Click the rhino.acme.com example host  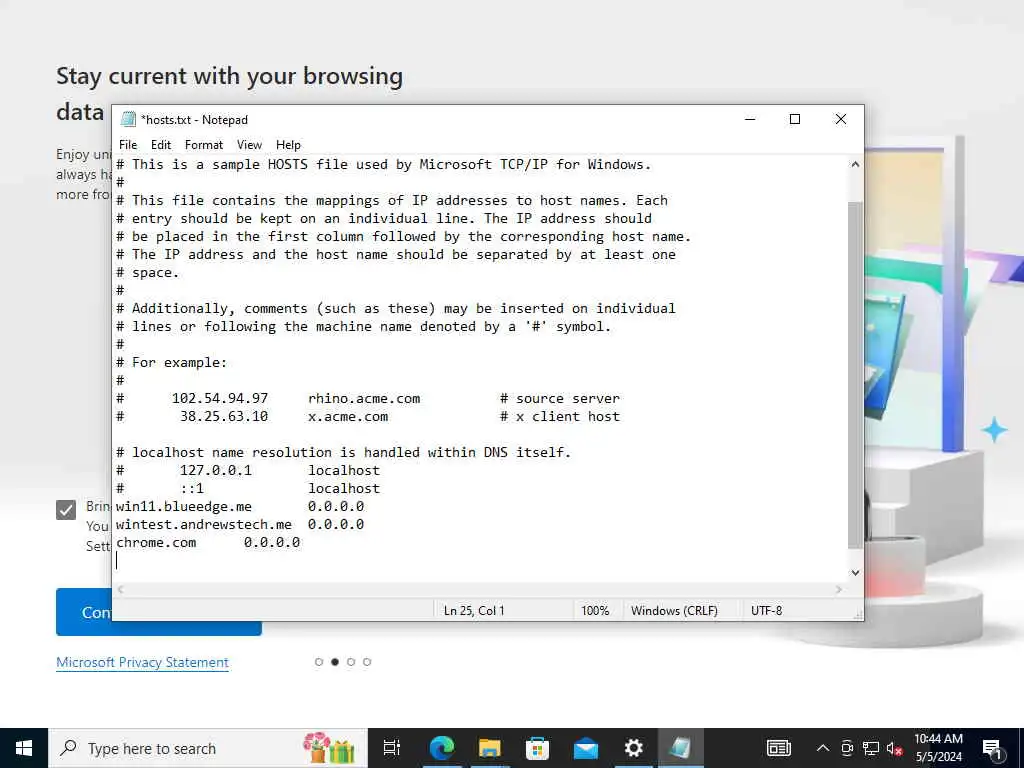(x=364, y=398)
